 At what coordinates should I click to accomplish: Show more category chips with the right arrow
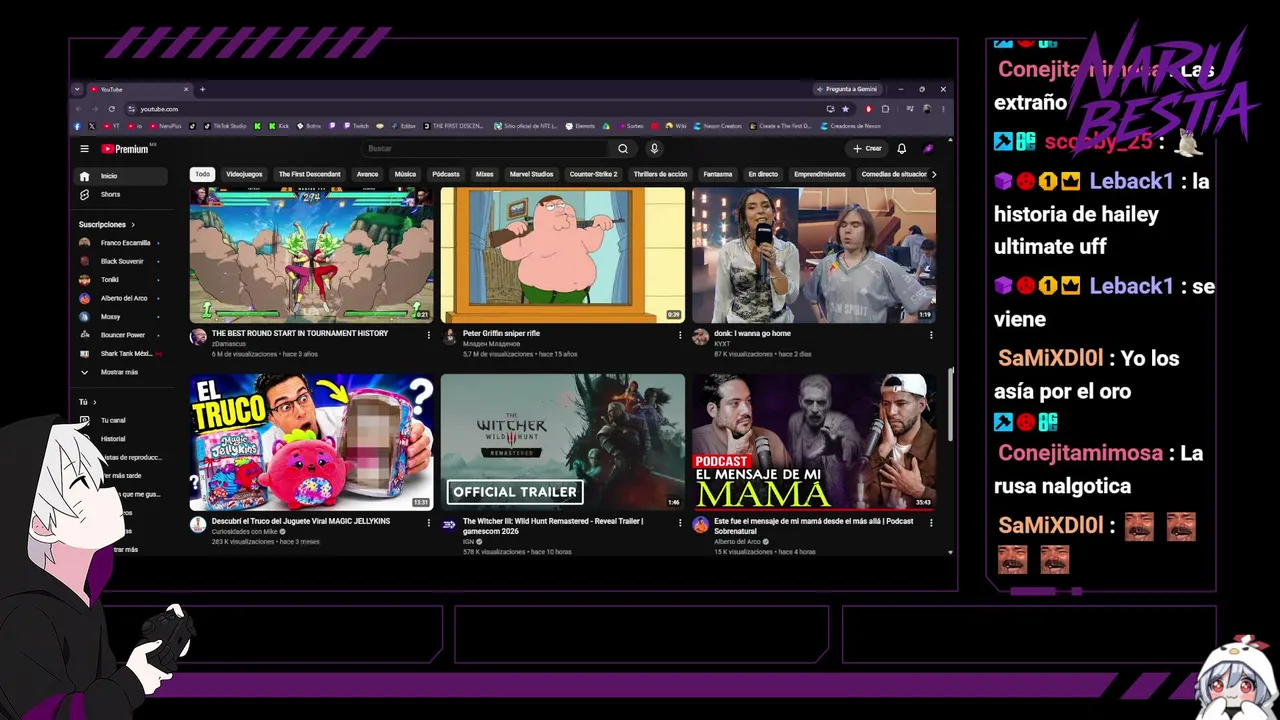pos(934,174)
